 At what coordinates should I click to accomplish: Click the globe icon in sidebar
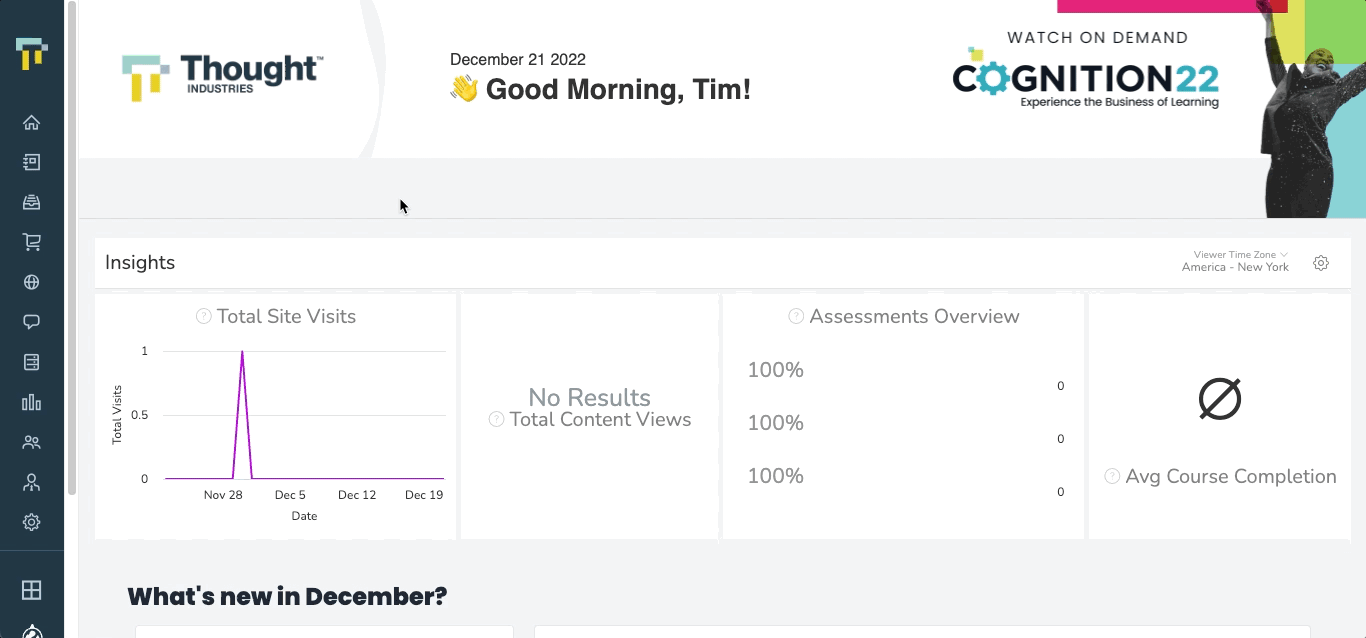31,282
